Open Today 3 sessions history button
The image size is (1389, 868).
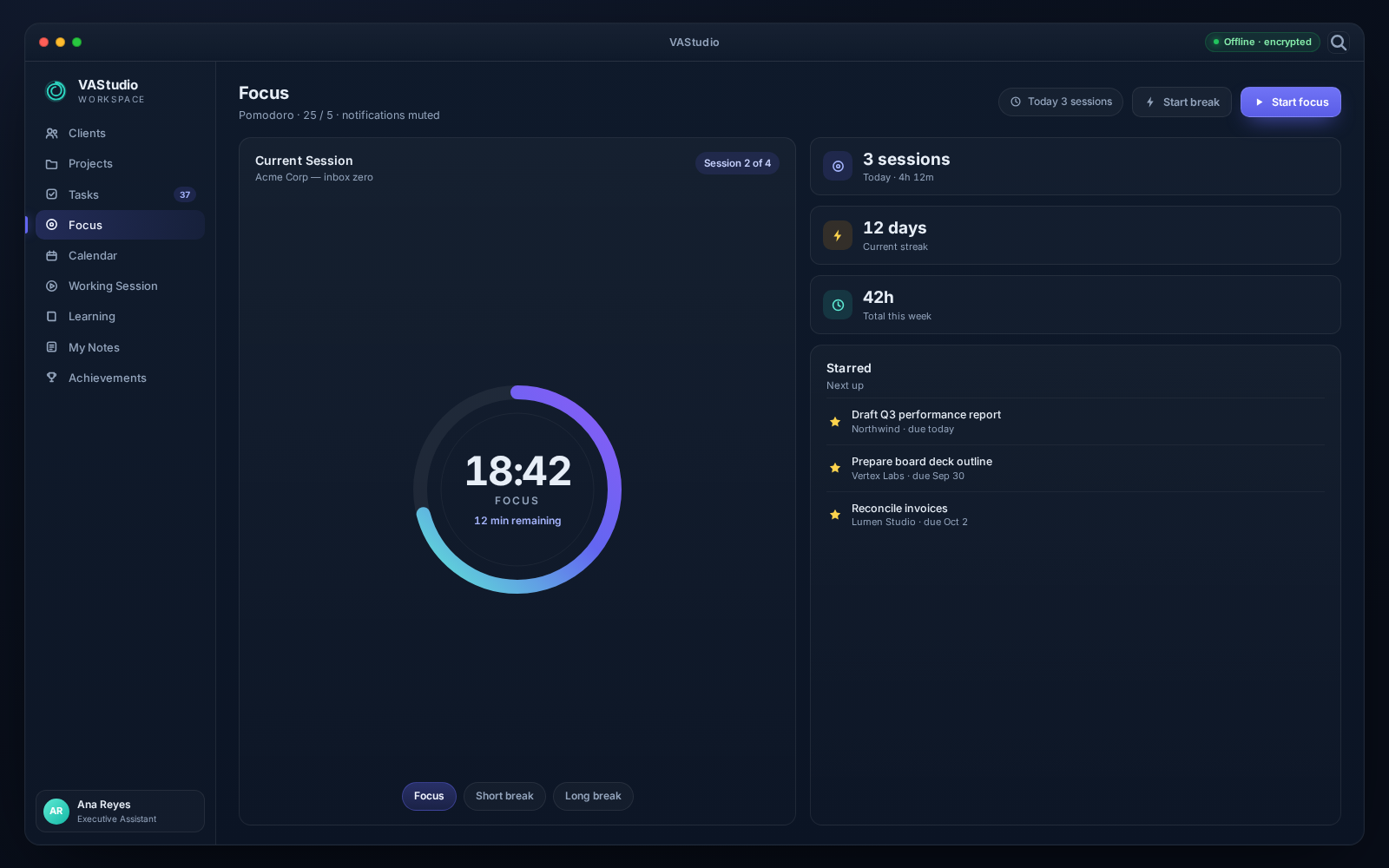tap(1061, 102)
